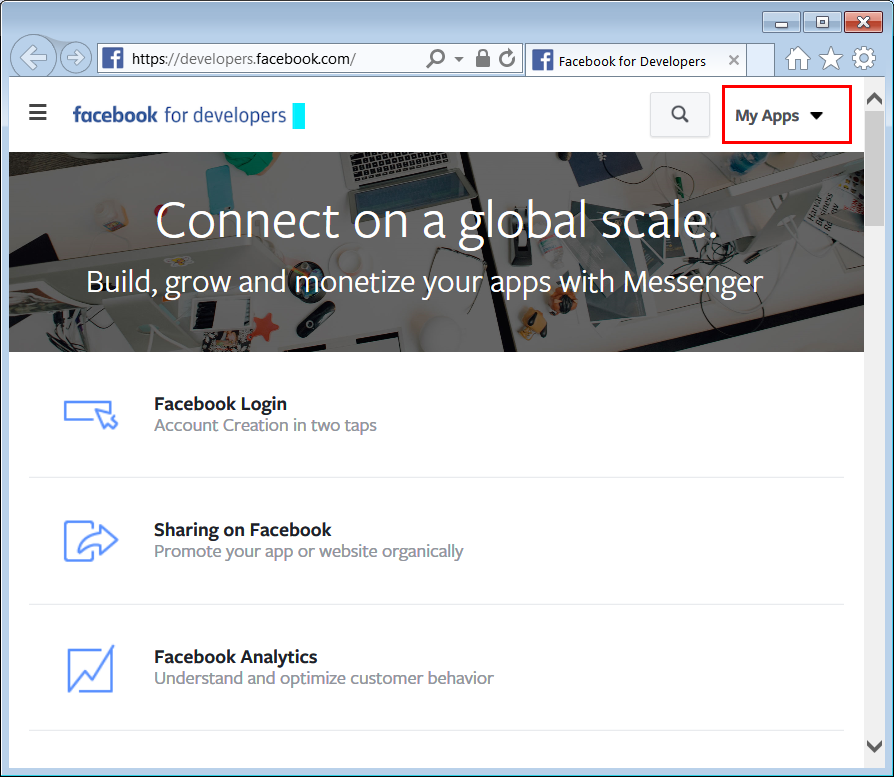Open the hamburger menu icon
This screenshot has height=777, width=894.
(38, 112)
